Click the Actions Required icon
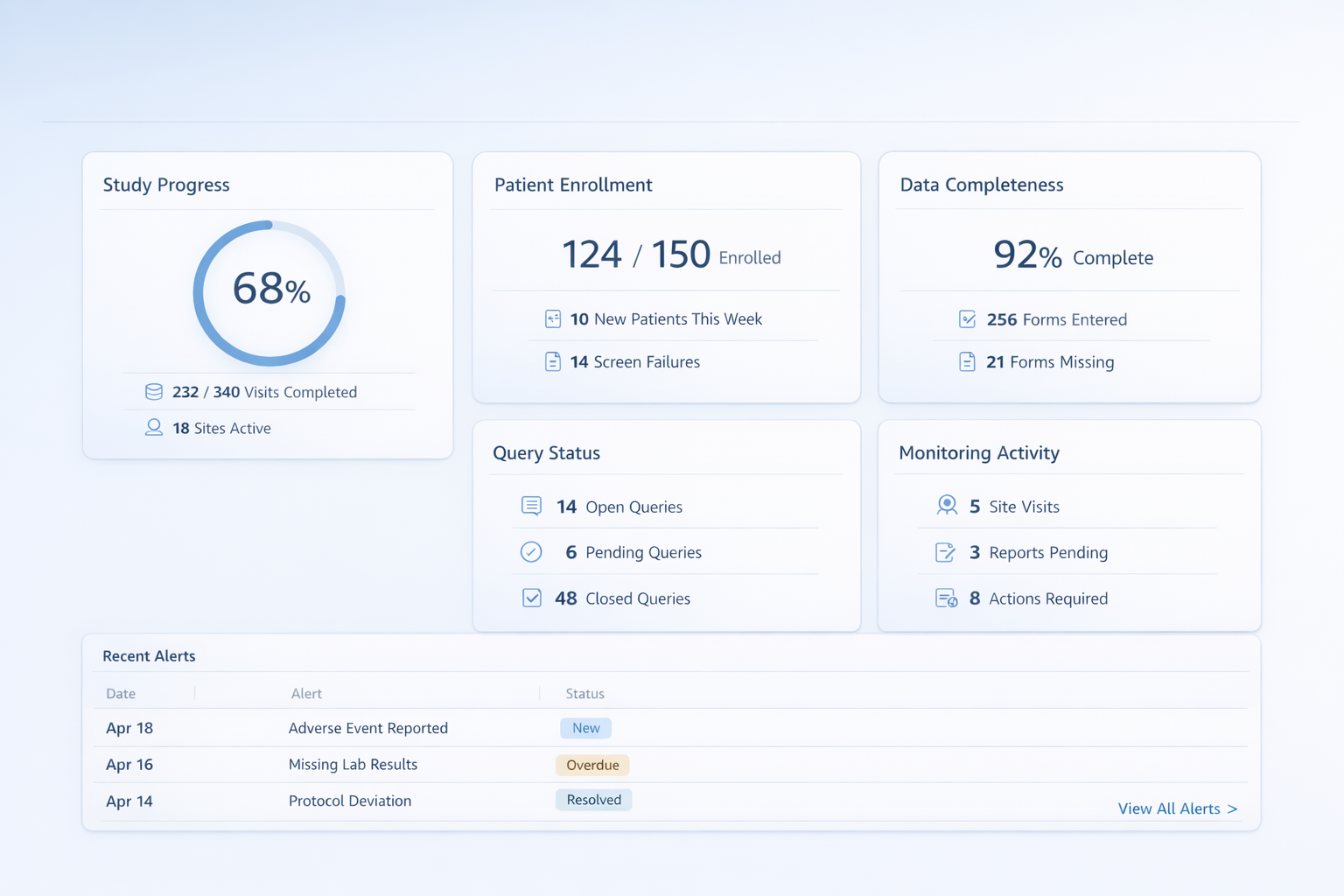 pos(946,598)
